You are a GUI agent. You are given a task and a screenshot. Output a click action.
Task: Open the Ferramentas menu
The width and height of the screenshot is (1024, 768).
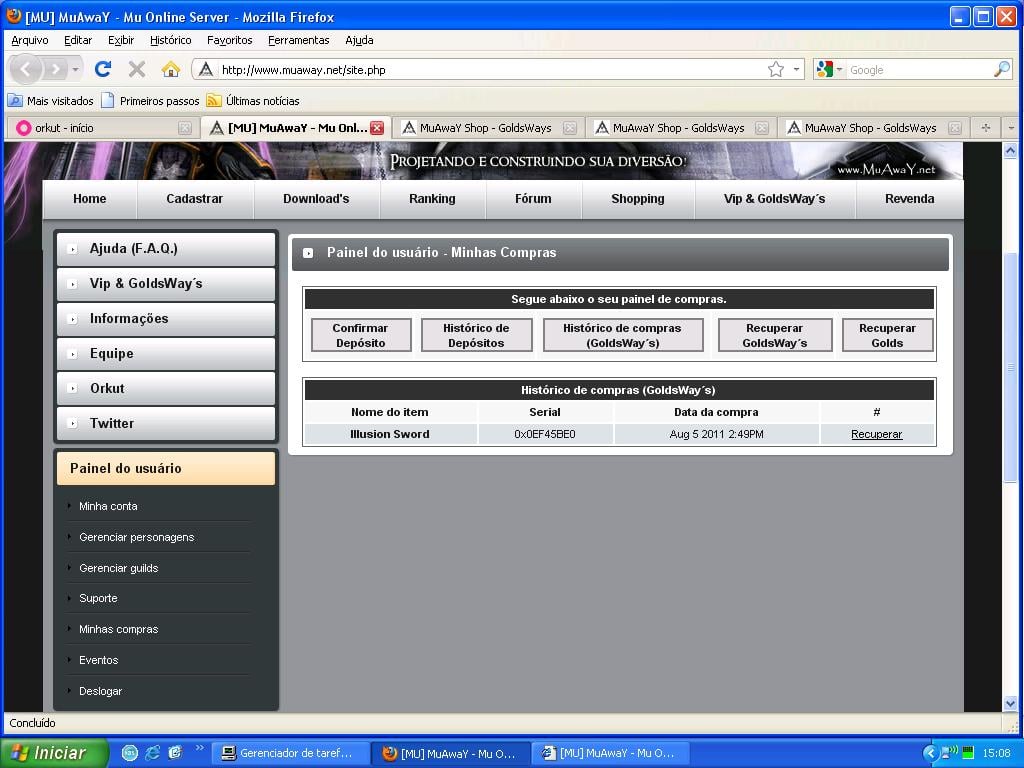point(298,40)
